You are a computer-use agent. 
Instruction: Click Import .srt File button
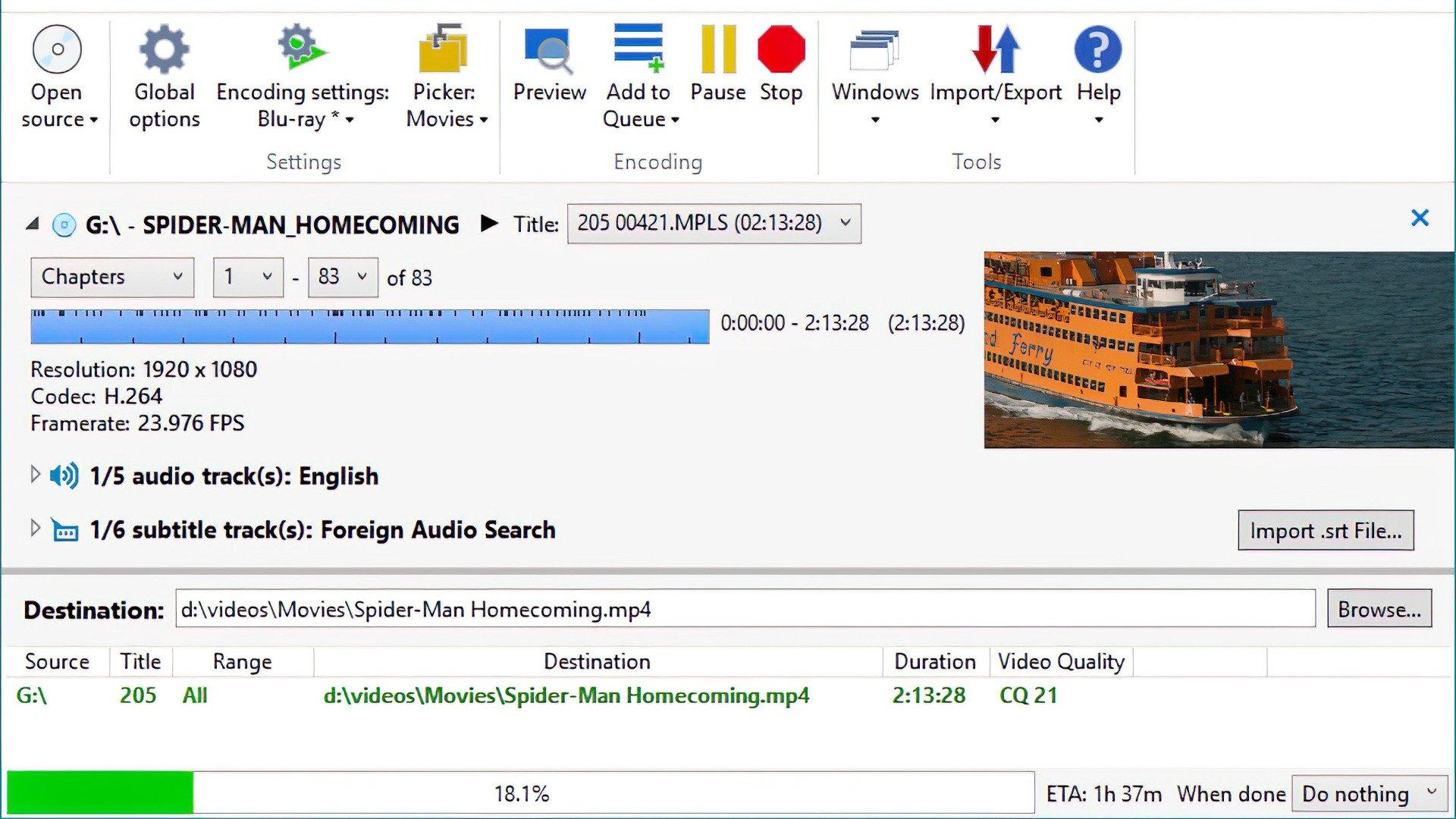[1326, 530]
